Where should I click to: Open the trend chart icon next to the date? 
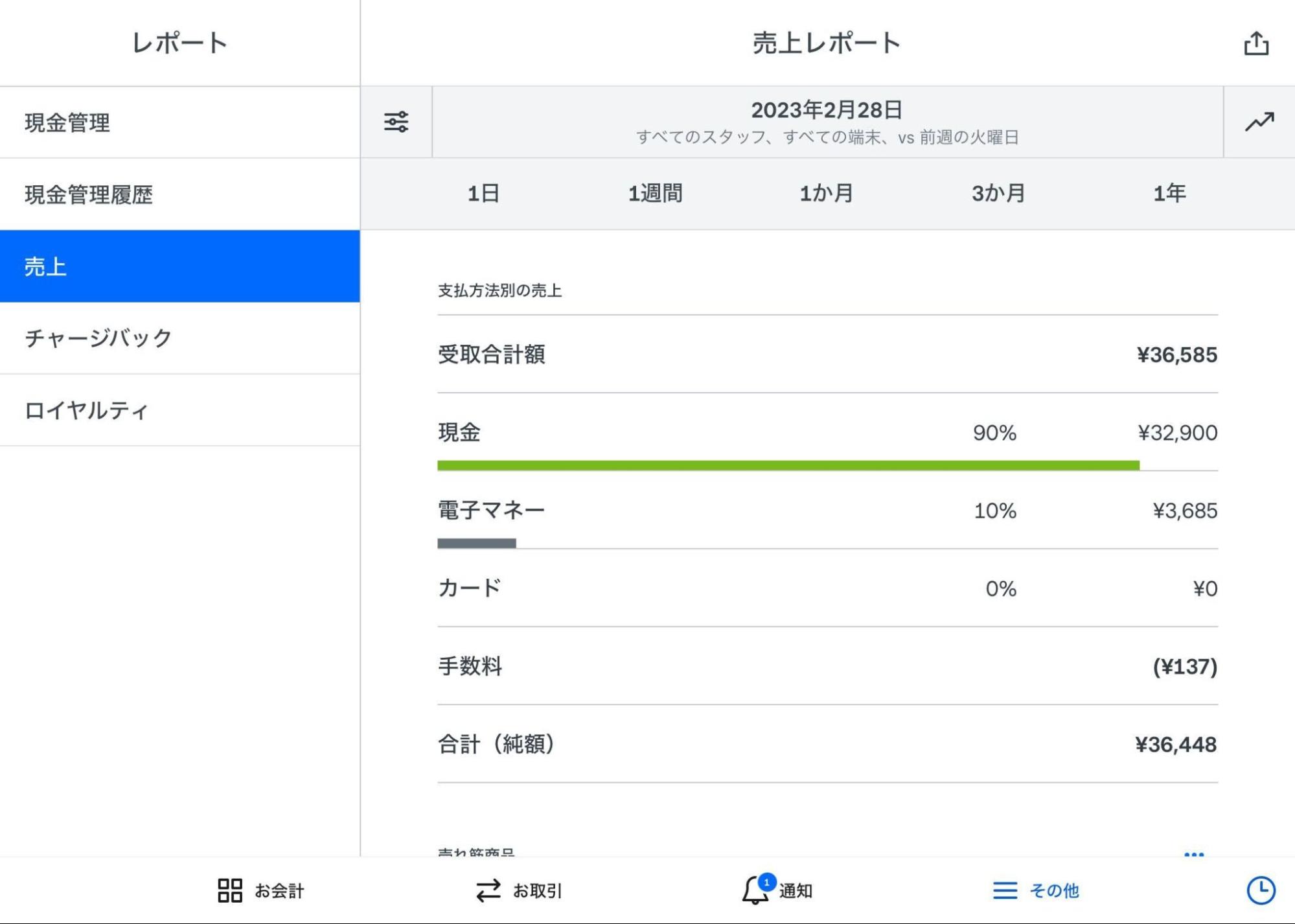[x=1258, y=122]
